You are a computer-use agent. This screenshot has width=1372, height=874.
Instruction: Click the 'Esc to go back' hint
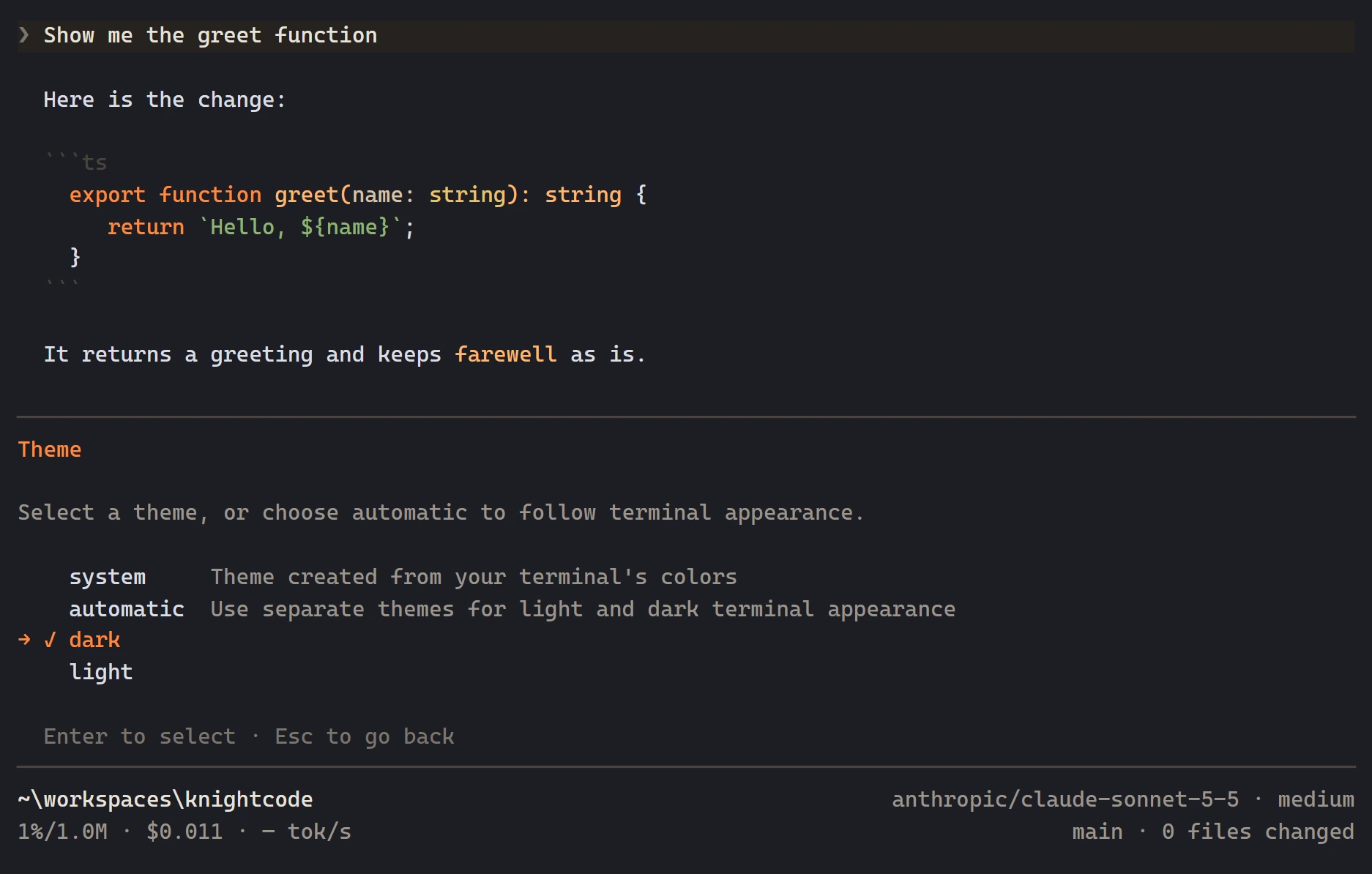tap(365, 736)
